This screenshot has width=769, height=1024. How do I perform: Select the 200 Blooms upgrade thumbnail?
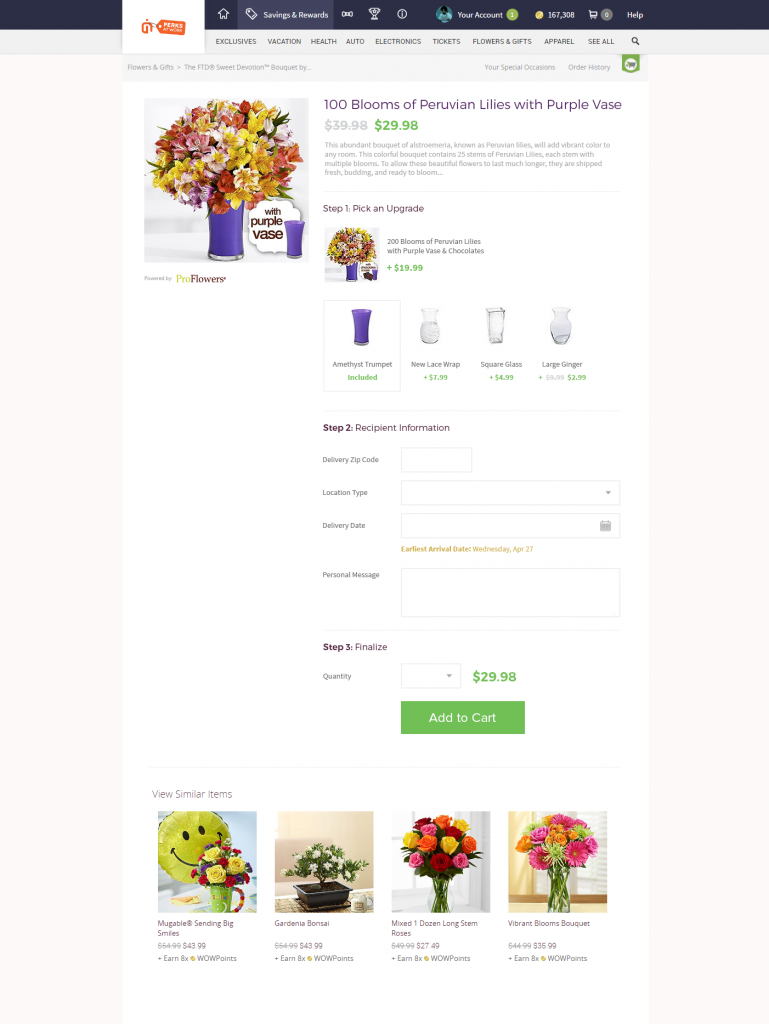coord(352,255)
